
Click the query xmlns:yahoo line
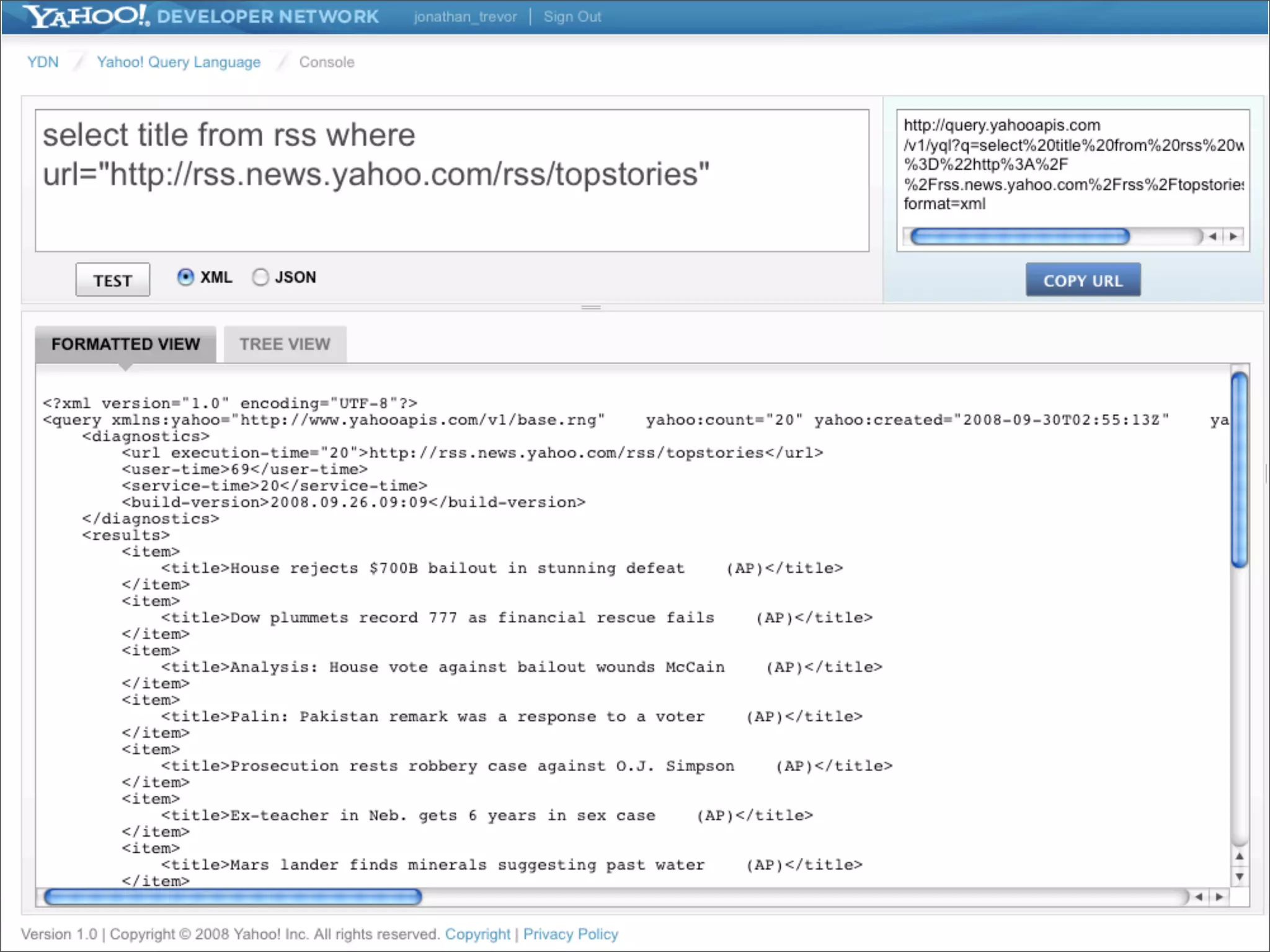point(635,420)
